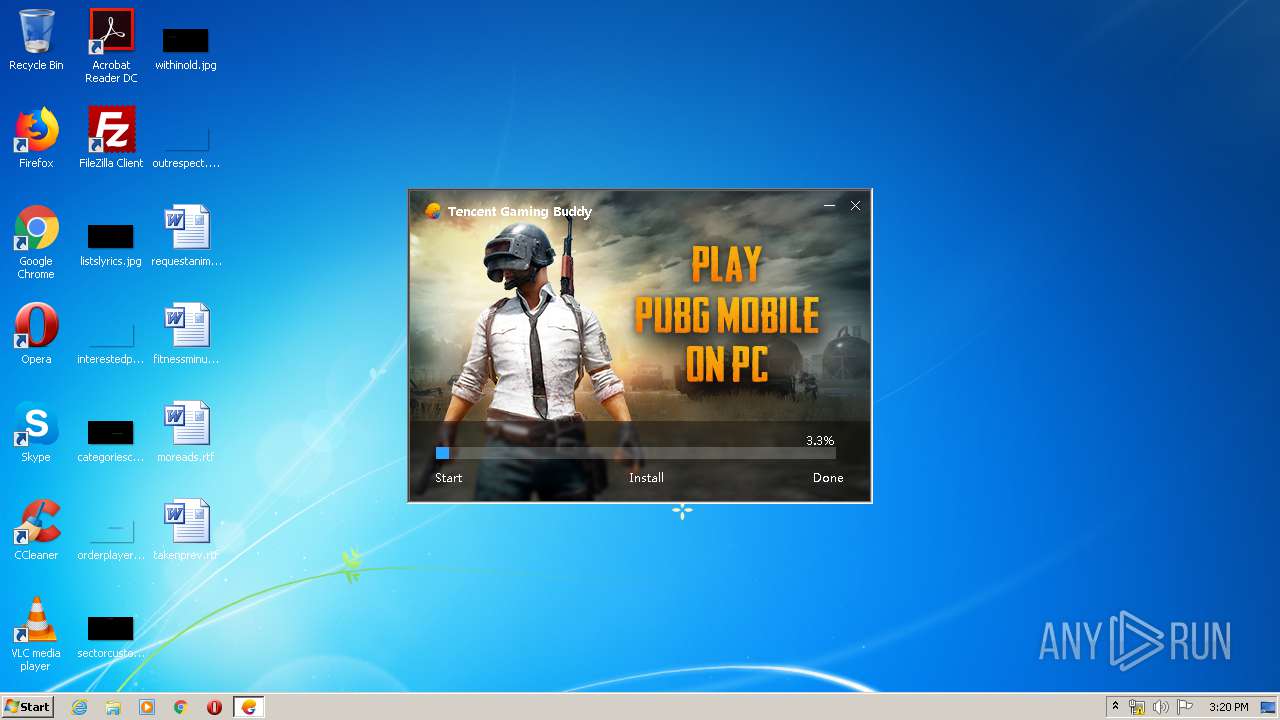Open the Recycle Bin desktop icon
The image size is (1280, 720).
coord(36,40)
